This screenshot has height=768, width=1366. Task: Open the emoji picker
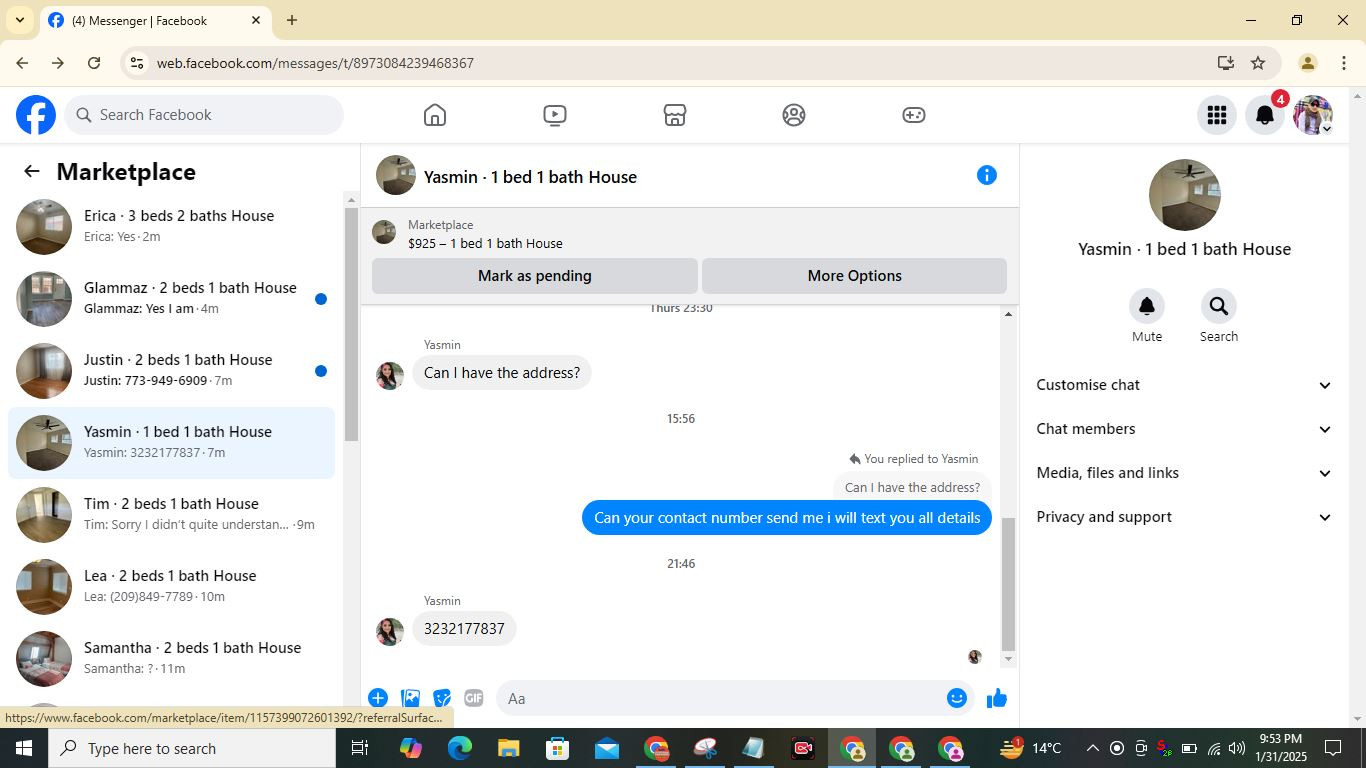click(957, 698)
